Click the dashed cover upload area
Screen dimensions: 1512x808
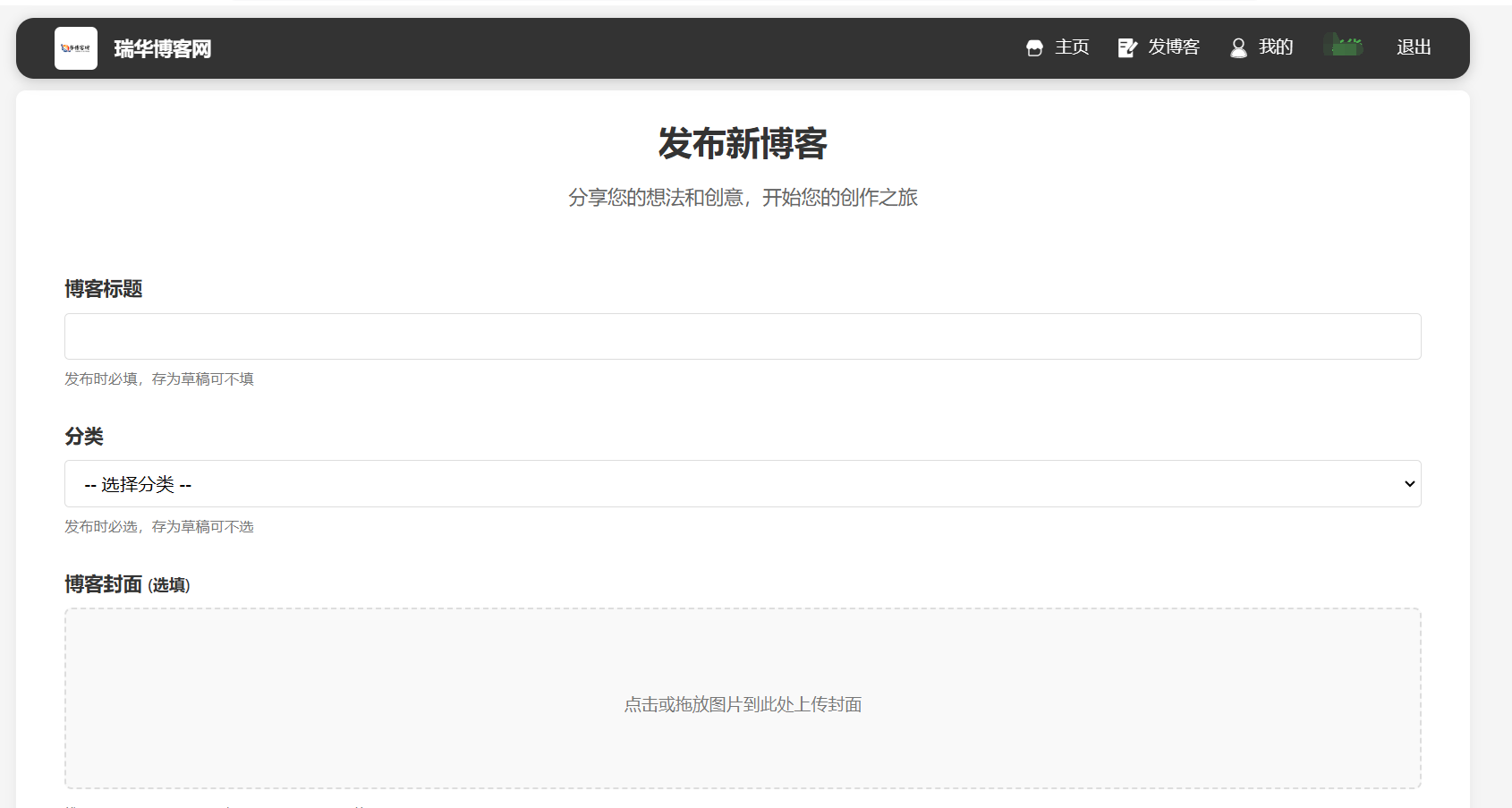[x=743, y=653]
